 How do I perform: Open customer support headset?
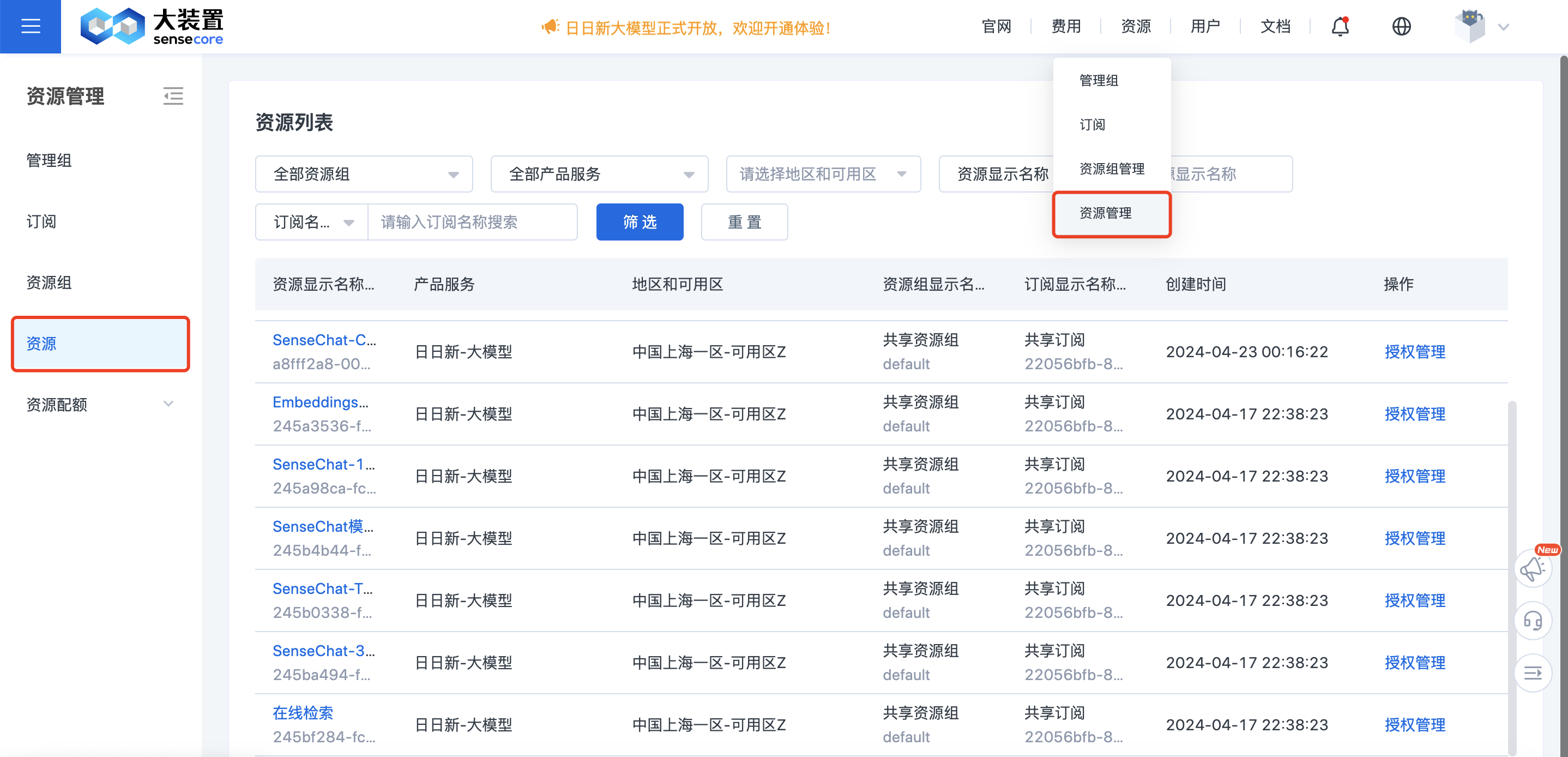coord(1533,620)
